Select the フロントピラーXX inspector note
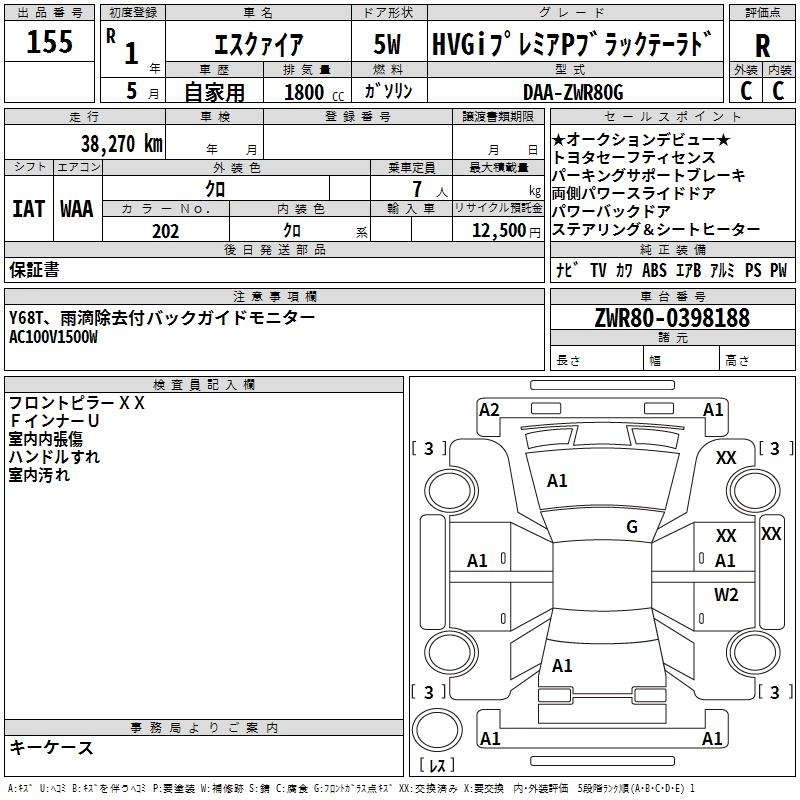Image resolution: width=800 pixels, height=800 pixels. click(77, 403)
